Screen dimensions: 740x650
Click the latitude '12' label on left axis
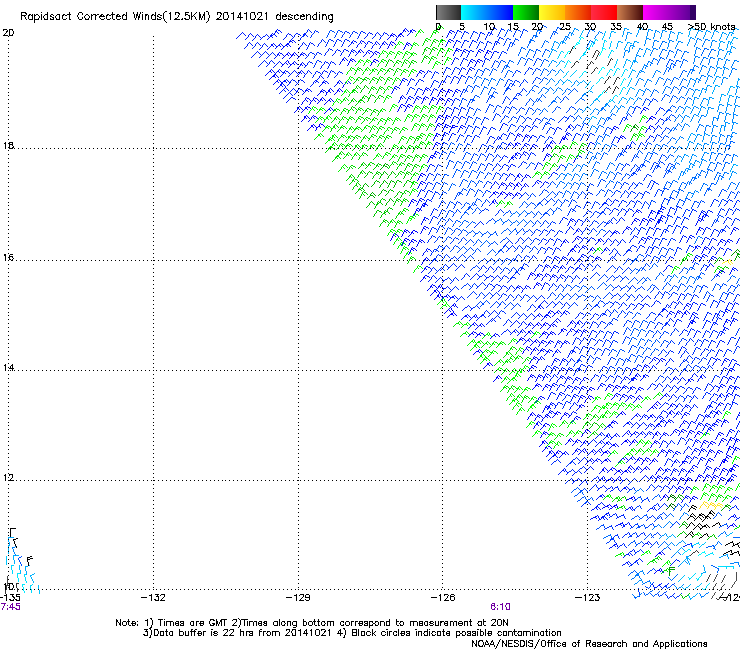pyautogui.click(x=8, y=478)
